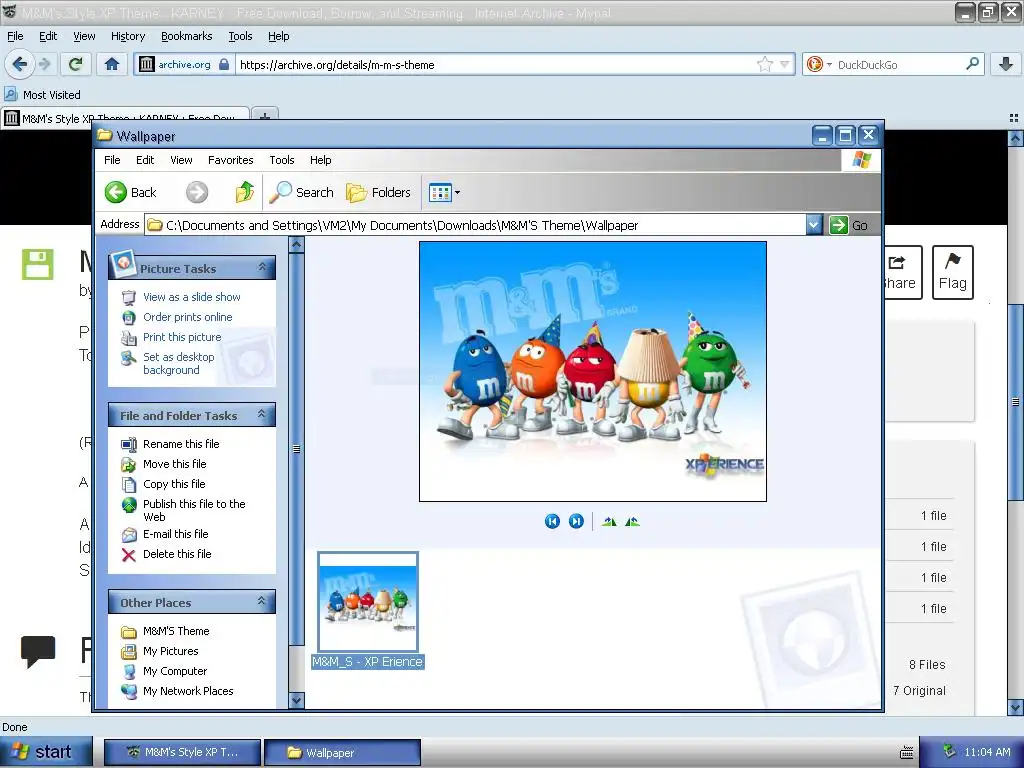Rotate picture clockwise
Screen dimensions: 1024x768
tap(609, 521)
